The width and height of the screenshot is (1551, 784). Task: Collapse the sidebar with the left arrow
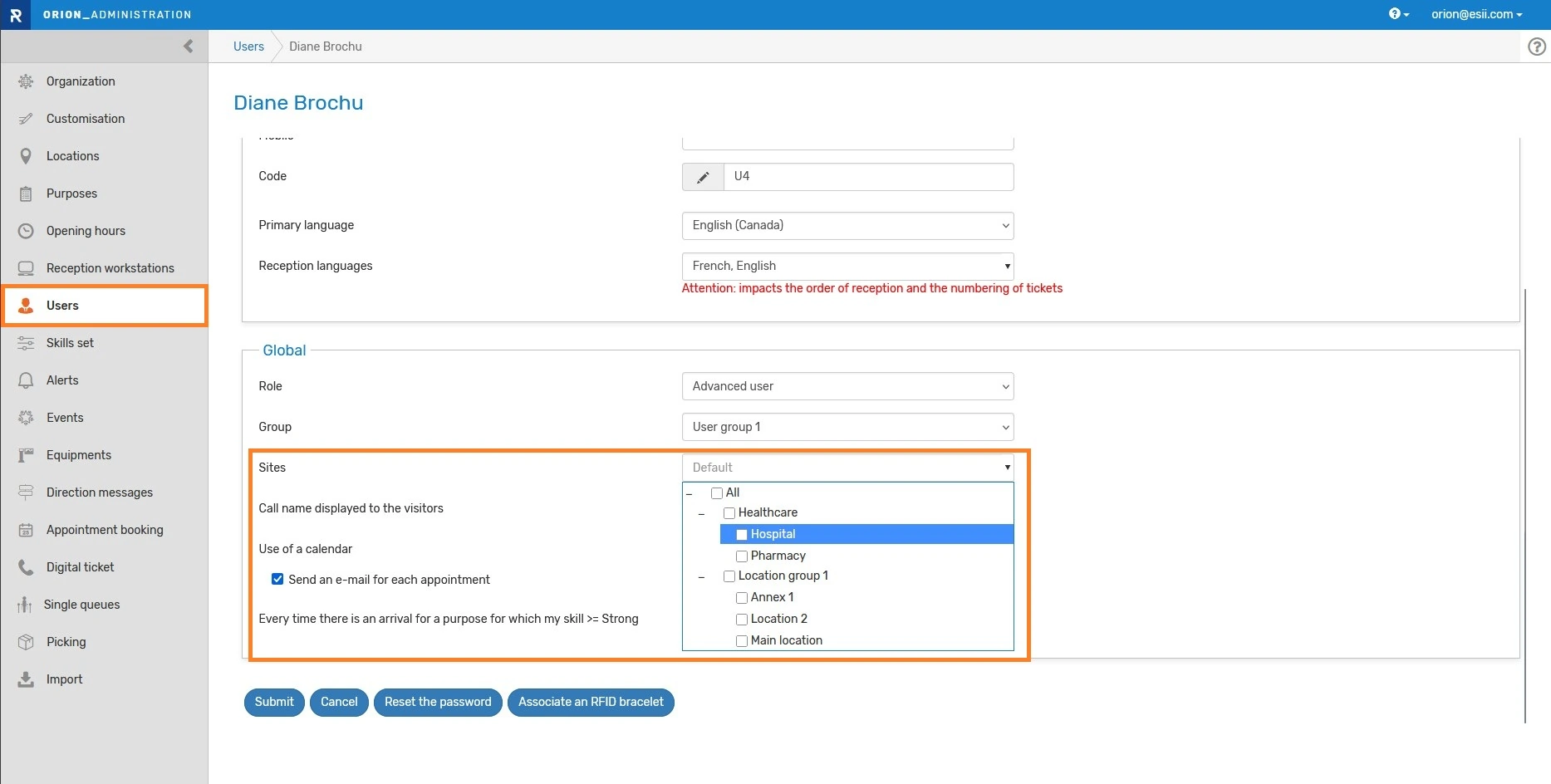189,47
